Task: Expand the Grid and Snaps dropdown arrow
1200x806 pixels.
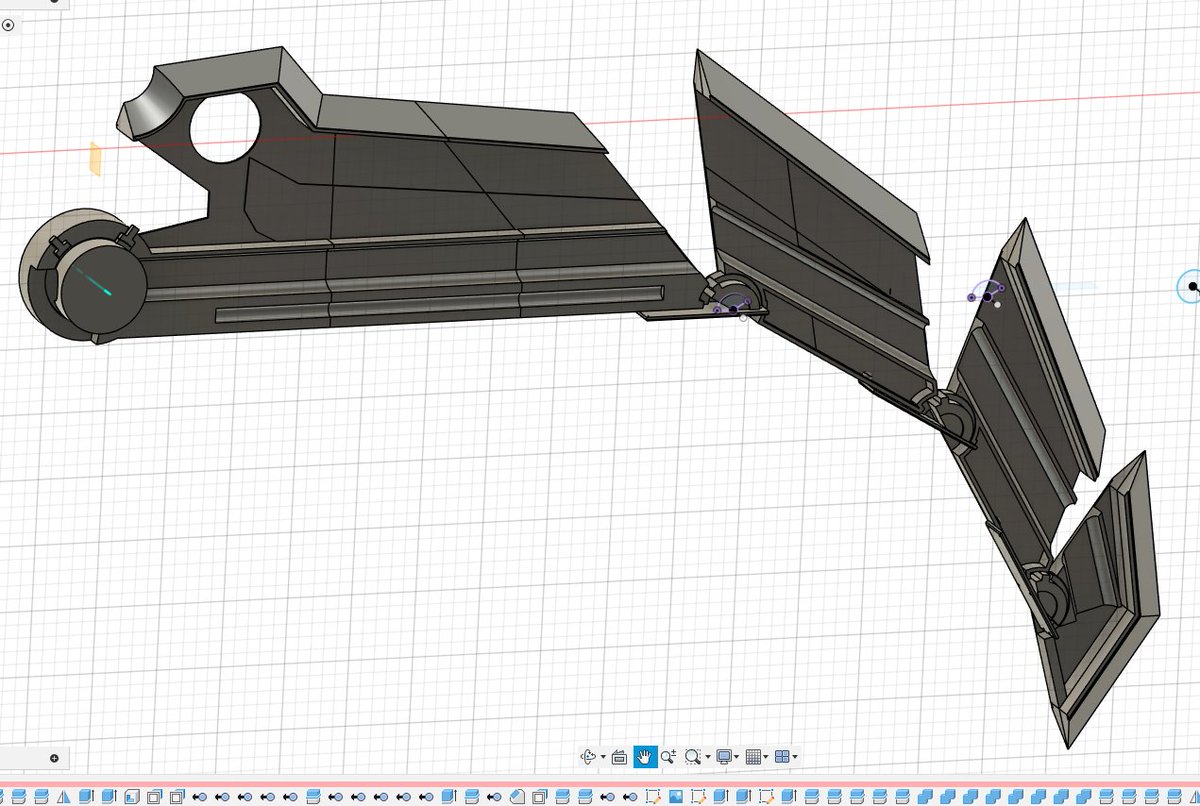Action: click(x=766, y=757)
